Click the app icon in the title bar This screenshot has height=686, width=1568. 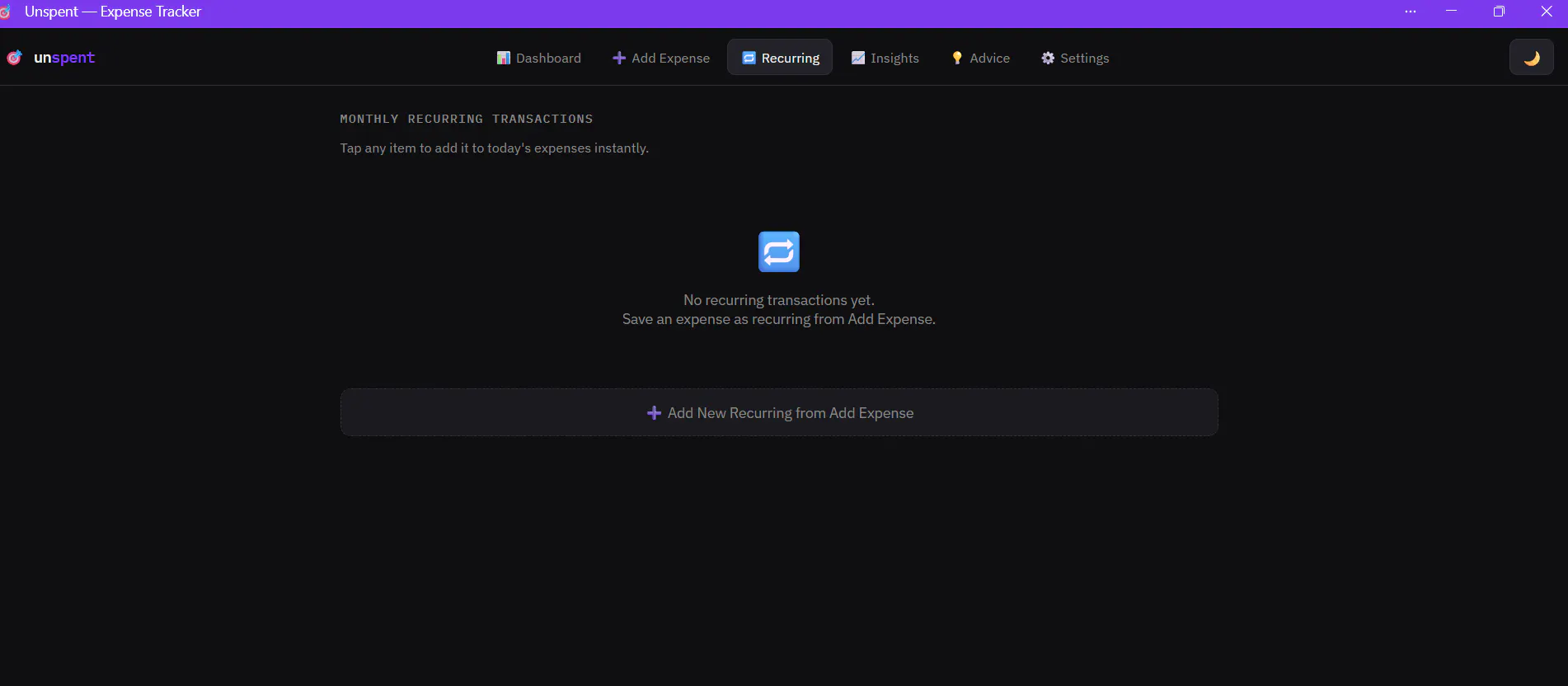5,12
